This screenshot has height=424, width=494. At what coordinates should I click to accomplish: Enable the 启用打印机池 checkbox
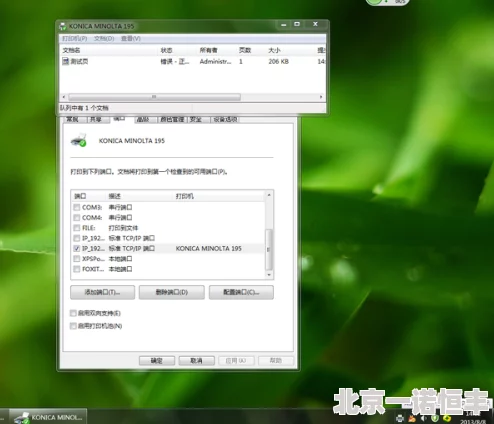coord(73,326)
